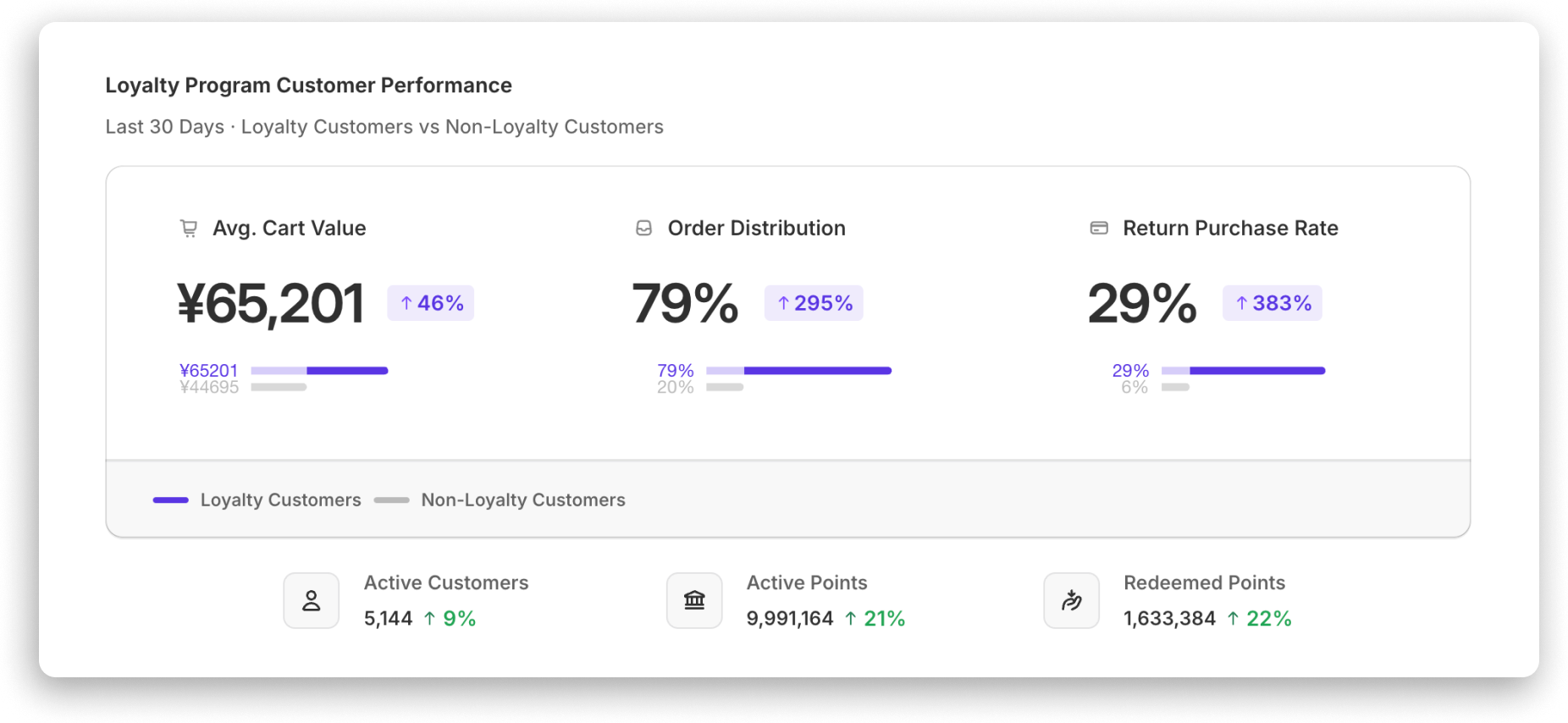Click the large 79% Order Distribution figure

click(x=685, y=303)
